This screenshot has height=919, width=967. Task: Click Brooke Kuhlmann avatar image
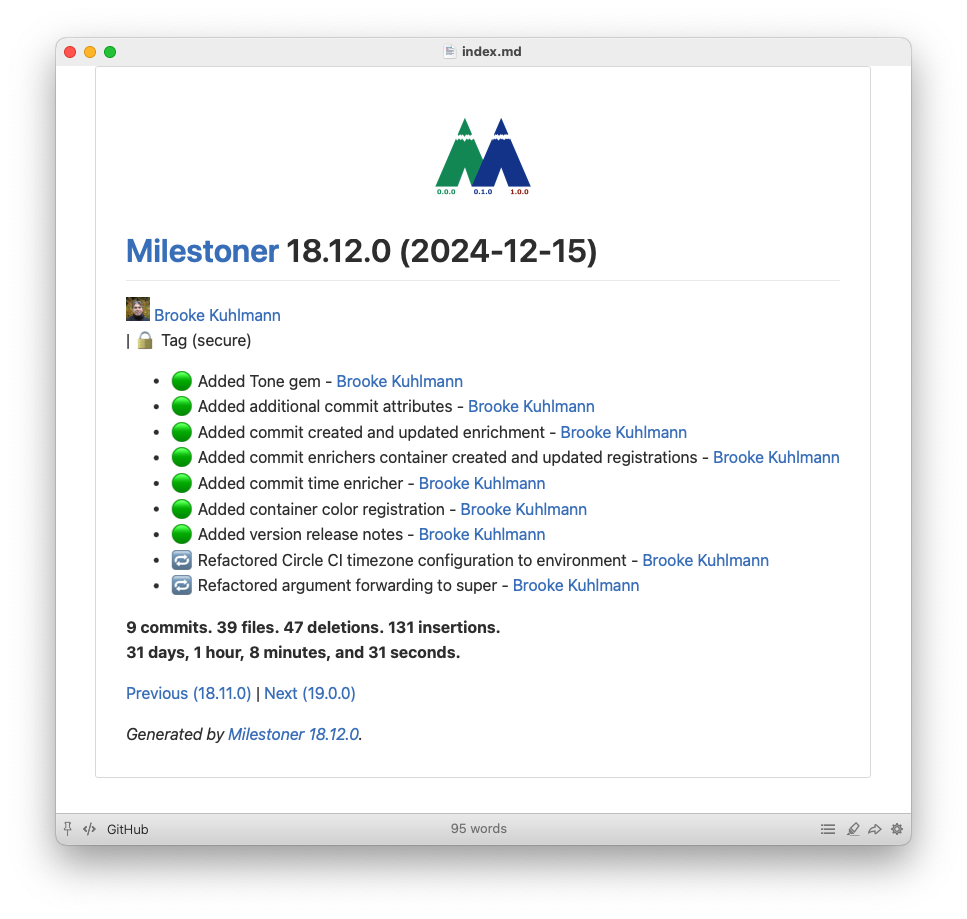[x=138, y=309]
